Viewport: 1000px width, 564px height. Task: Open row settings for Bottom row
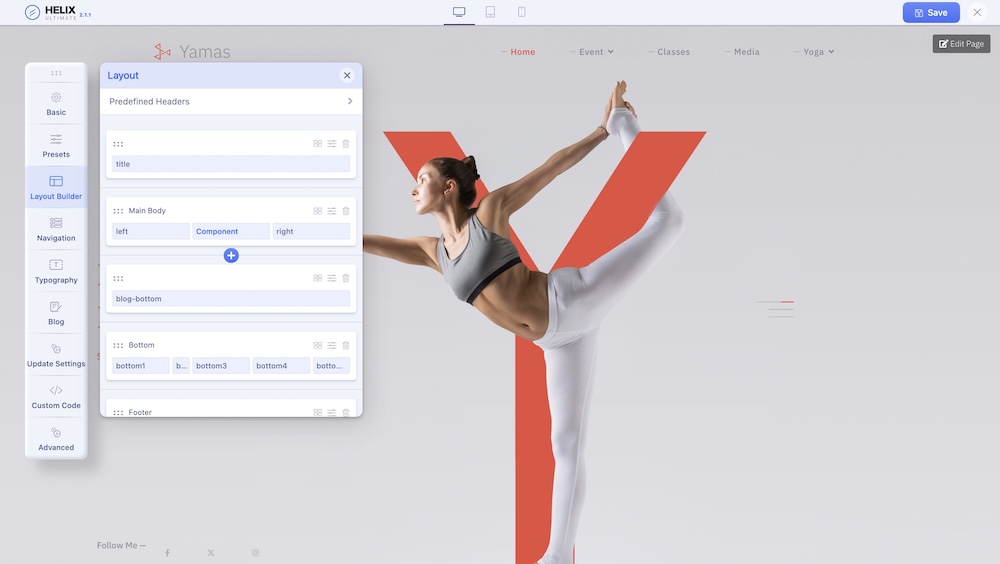[x=332, y=345]
